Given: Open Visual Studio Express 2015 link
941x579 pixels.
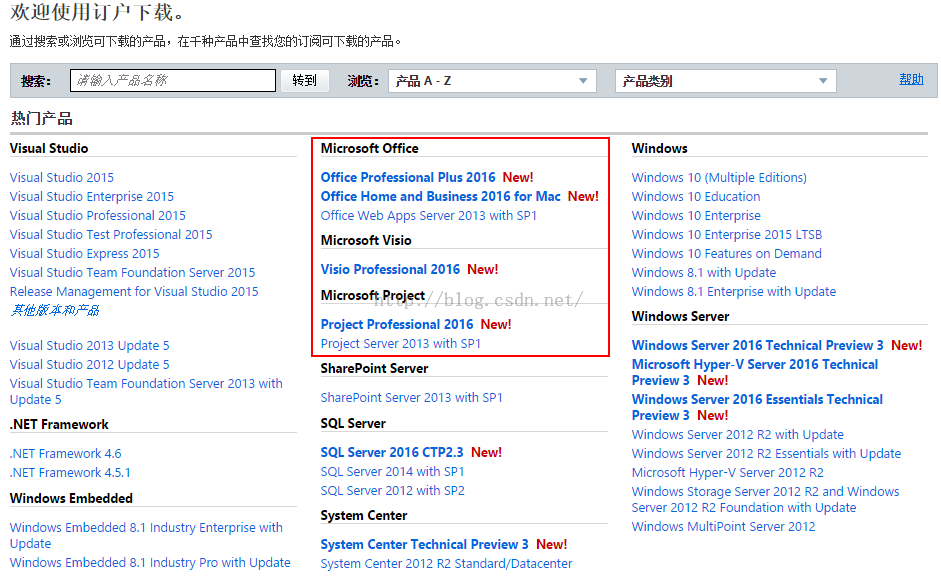Looking at the screenshot, I should coord(85,254).
